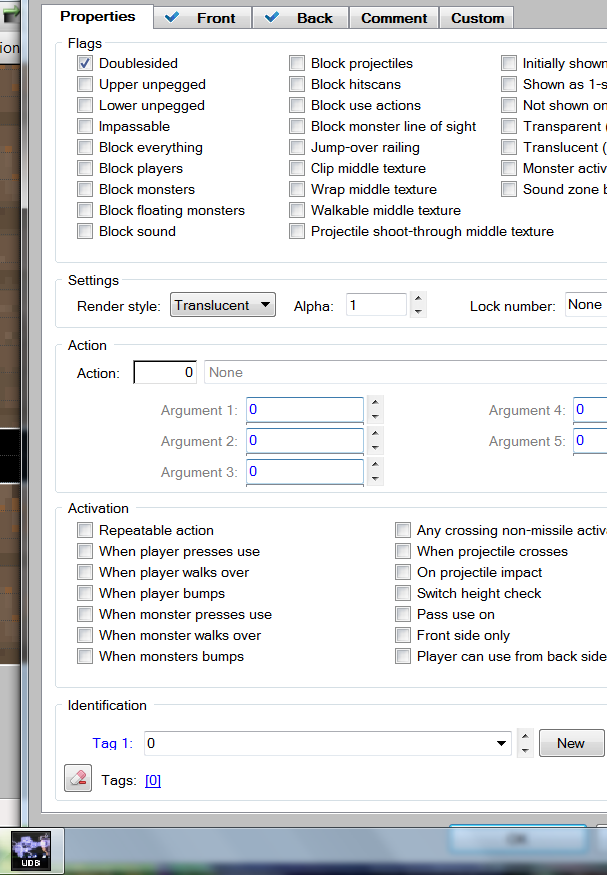Uncheck the Doublesided flag
Image resolution: width=607 pixels, height=875 pixels.
coord(86,64)
